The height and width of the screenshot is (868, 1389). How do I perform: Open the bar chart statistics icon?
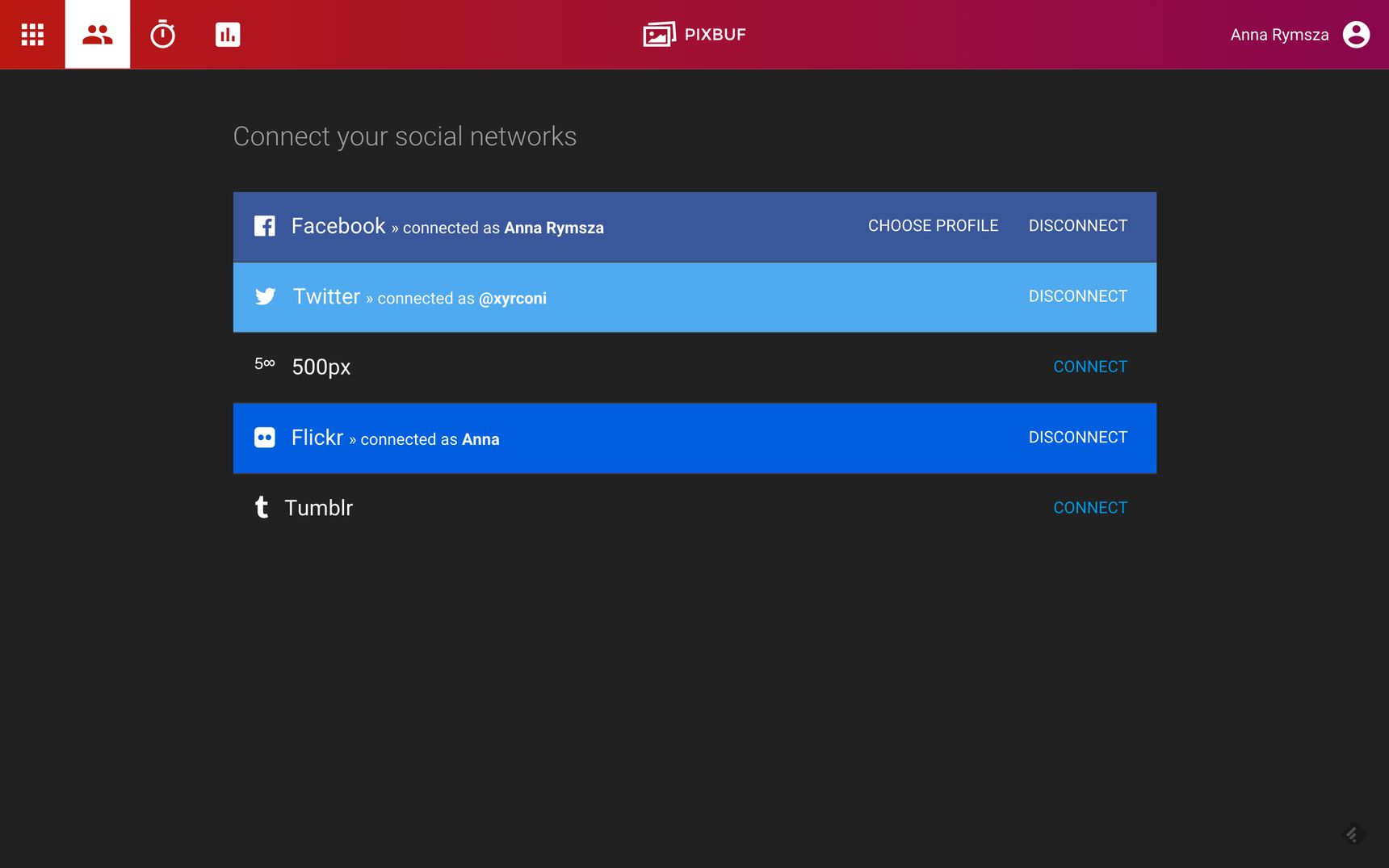pos(228,35)
